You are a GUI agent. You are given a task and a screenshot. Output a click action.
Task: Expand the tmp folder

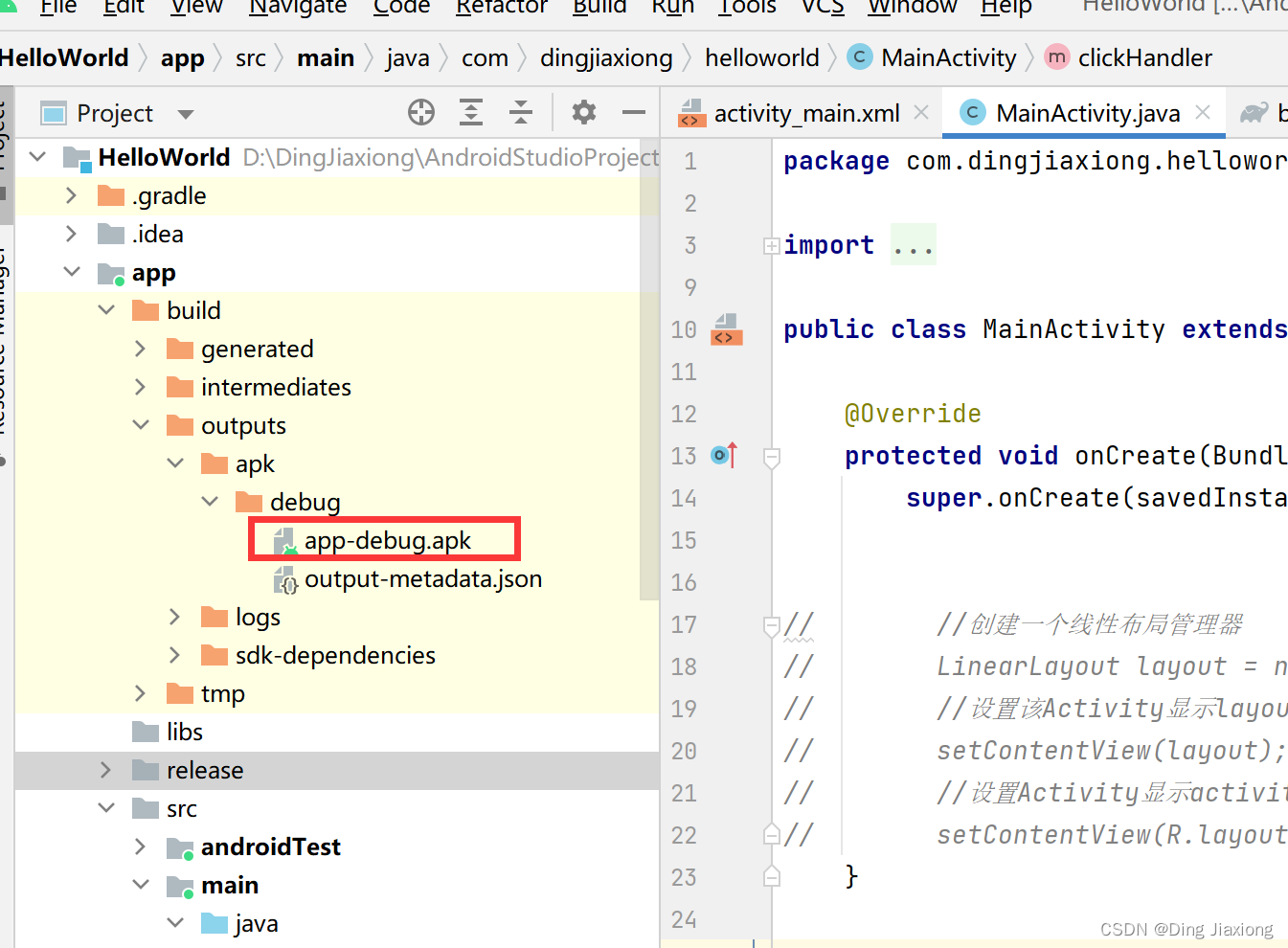(141, 693)
